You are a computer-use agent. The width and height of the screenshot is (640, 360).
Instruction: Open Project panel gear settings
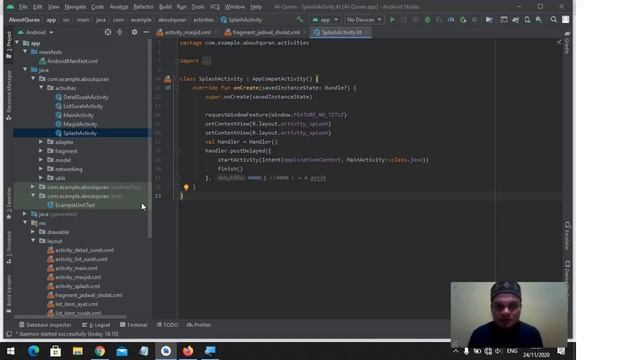point(134,32)
